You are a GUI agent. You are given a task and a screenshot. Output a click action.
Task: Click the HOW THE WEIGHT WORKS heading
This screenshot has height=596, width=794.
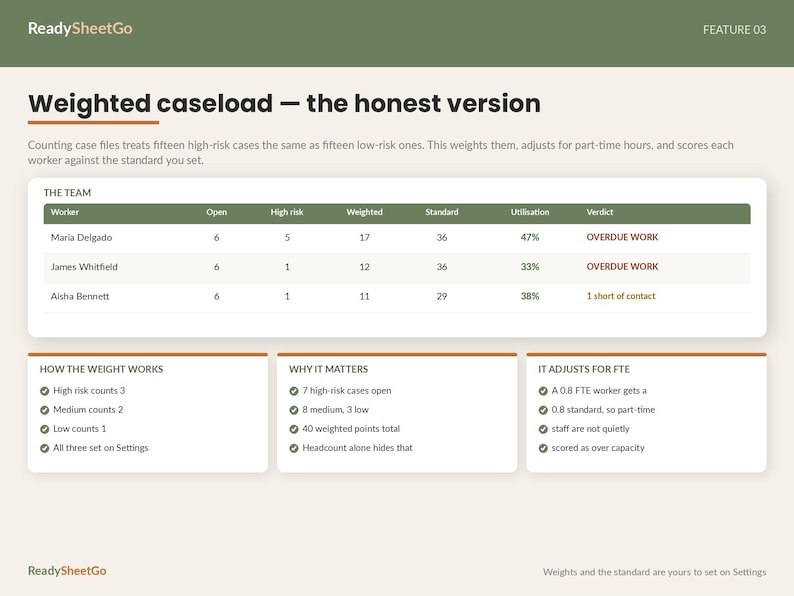point(101,369)
